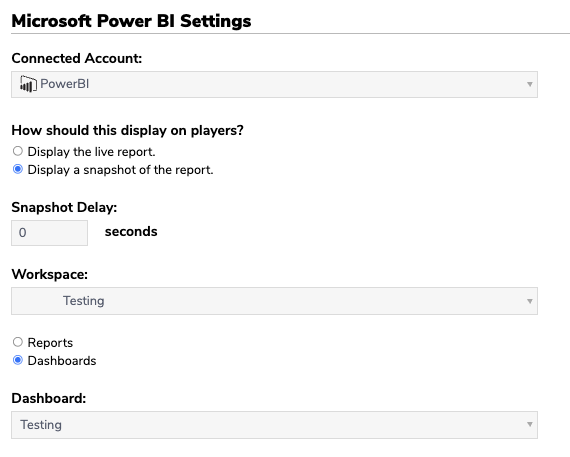The width and height of the screenshot is (570, 457).
Task: Click into the Snapshot Delay input field
Action: tap(49, 233)
